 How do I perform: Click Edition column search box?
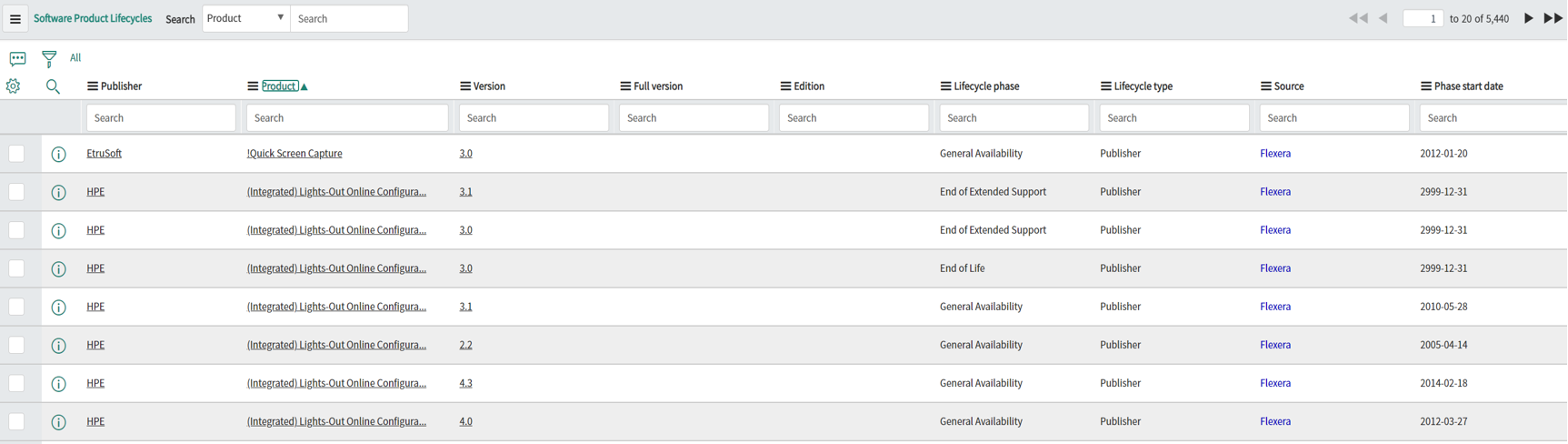[854, 118]
